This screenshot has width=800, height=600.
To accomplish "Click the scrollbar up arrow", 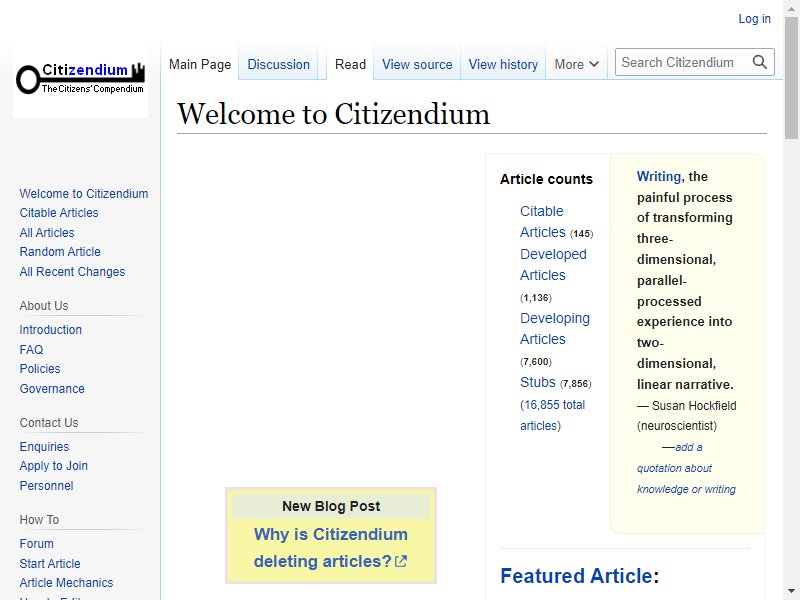I will 791,7.
